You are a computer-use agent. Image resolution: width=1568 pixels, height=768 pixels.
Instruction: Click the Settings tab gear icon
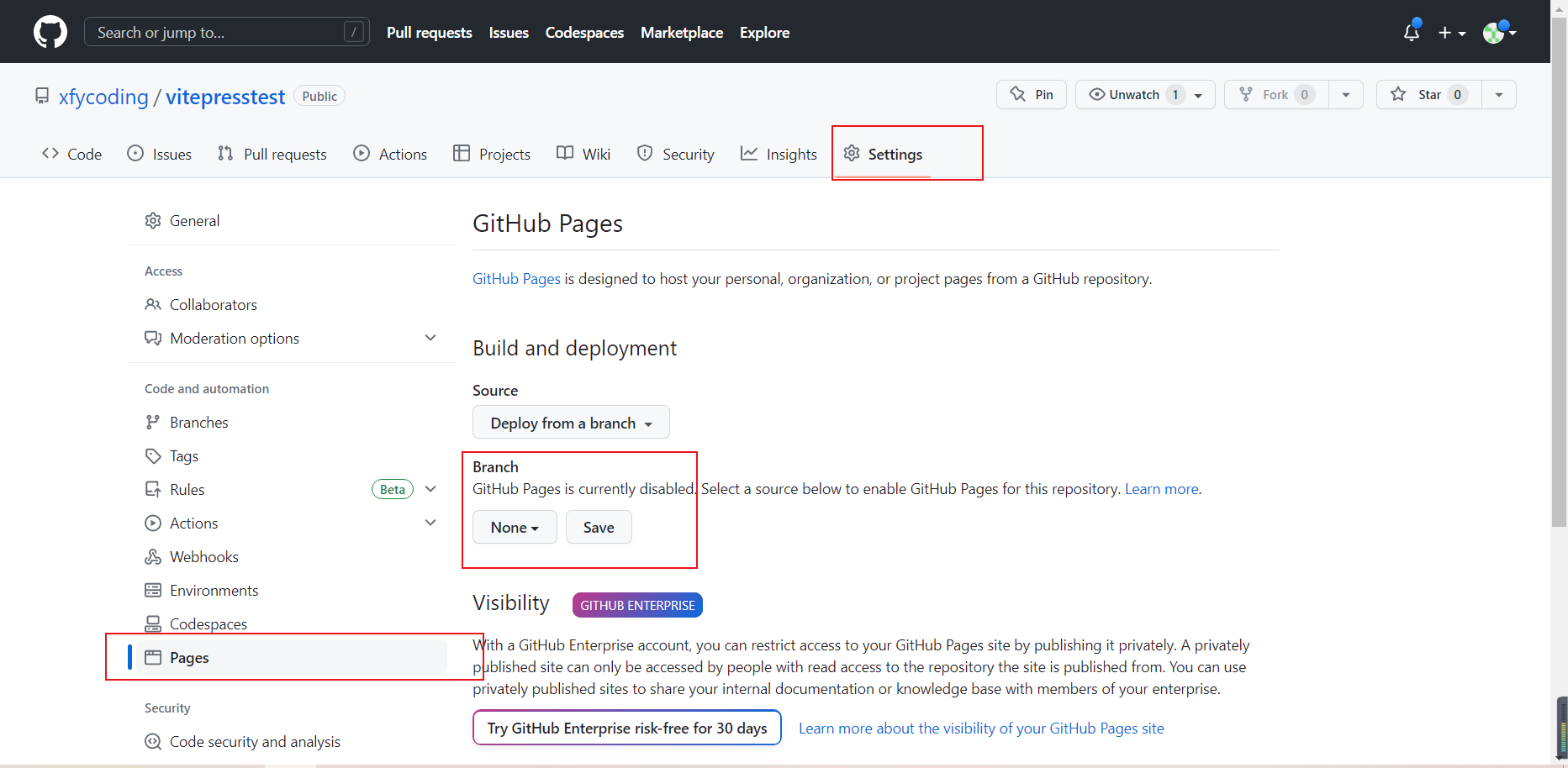coord(852,153)
